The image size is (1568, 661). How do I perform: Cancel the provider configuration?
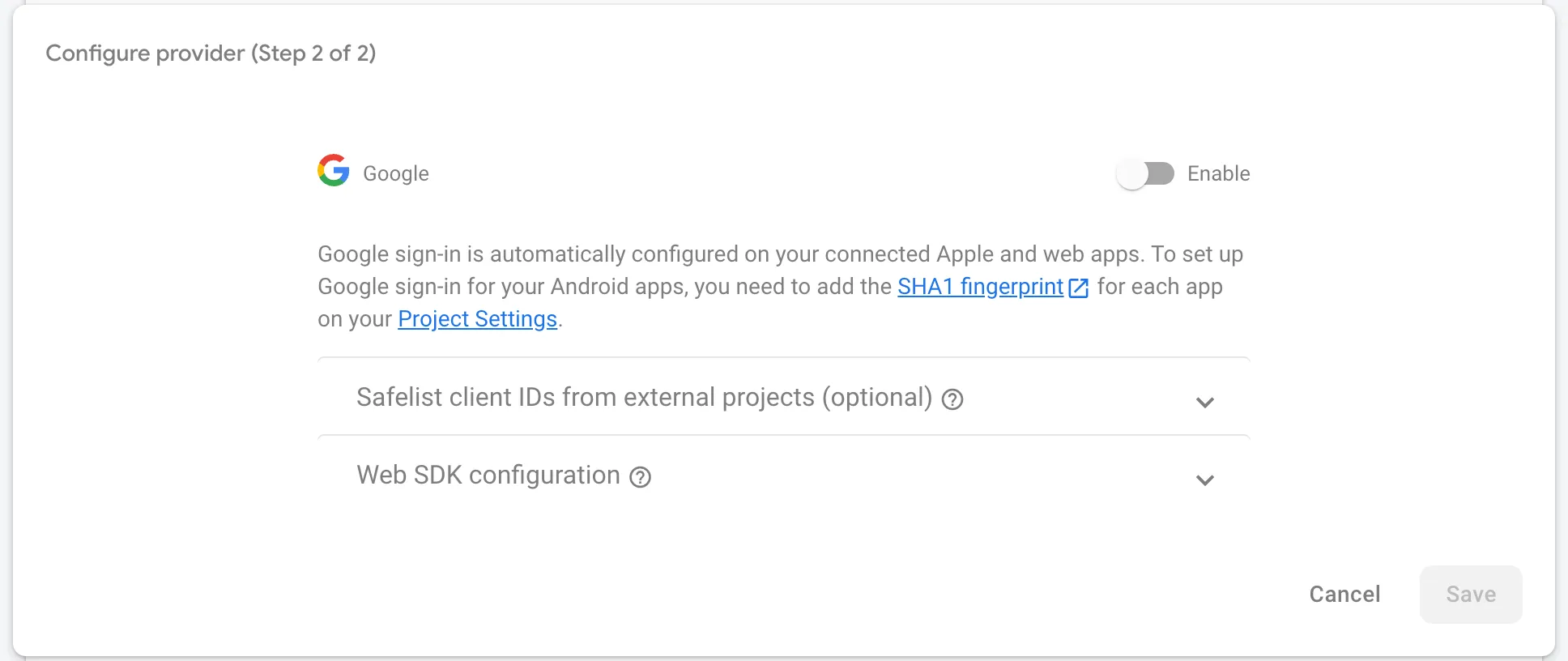pyautogui.click(x=1344, y=594)
